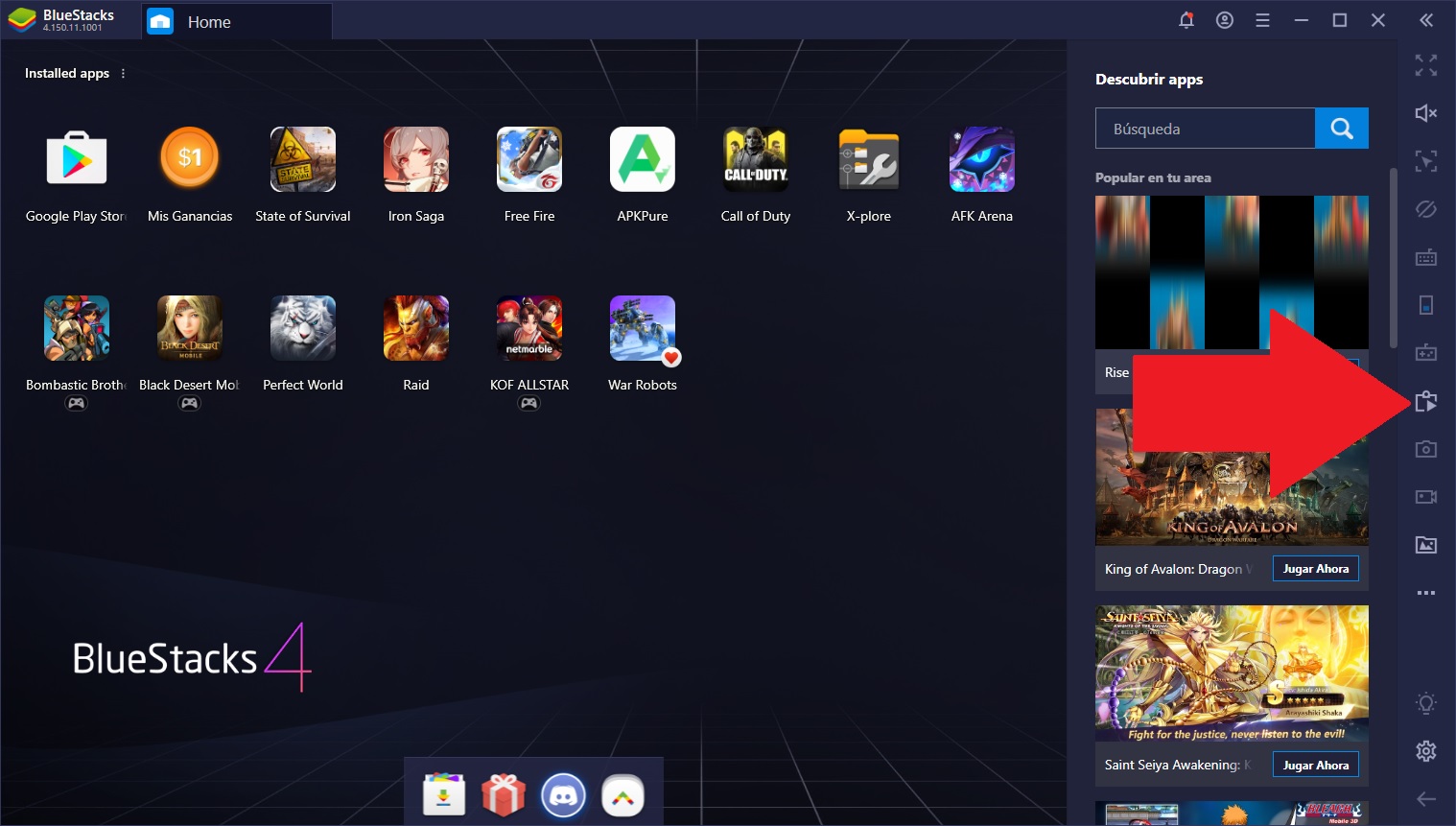Open KOF ALLSTAR game

coord(529,328)
